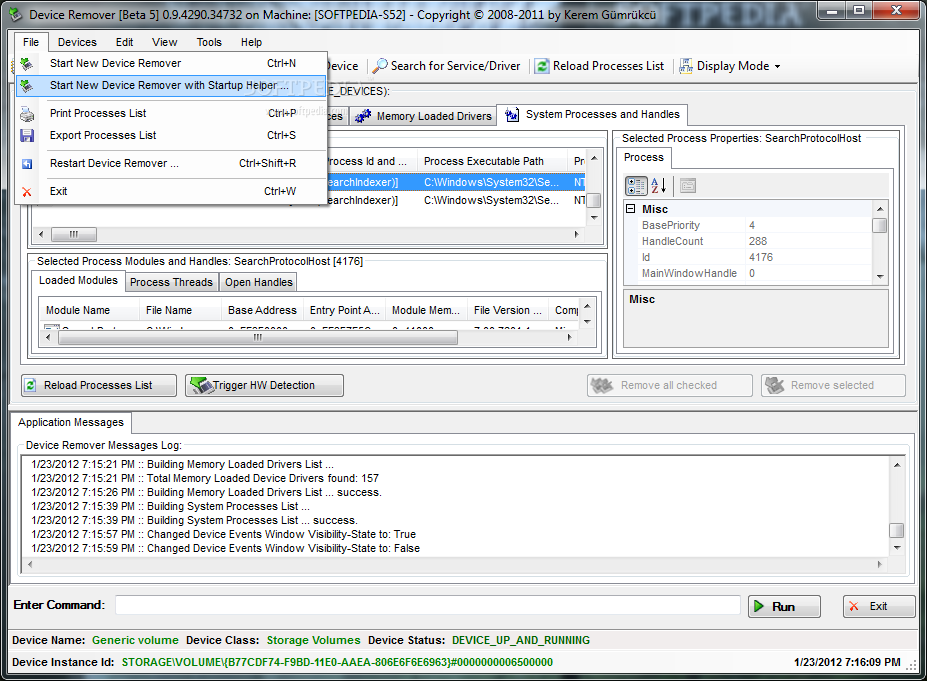927x681 pixels.
Task: Select the Process tab in properties panel
Action: tap(644, 157)
